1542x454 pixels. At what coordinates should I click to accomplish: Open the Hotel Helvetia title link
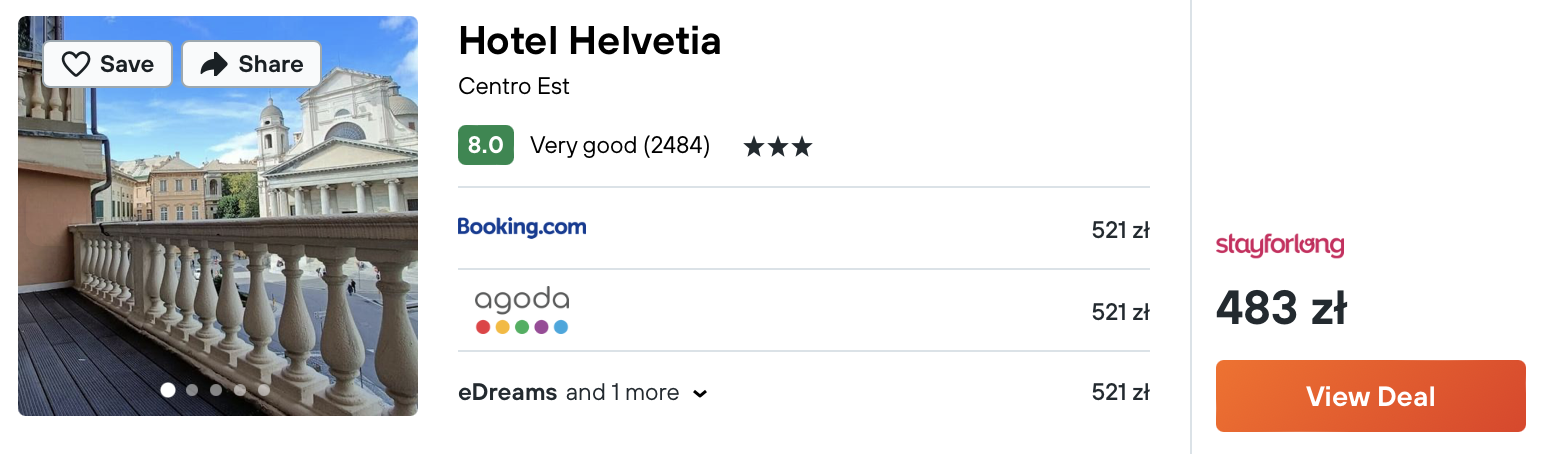click(x=590, y=41)
